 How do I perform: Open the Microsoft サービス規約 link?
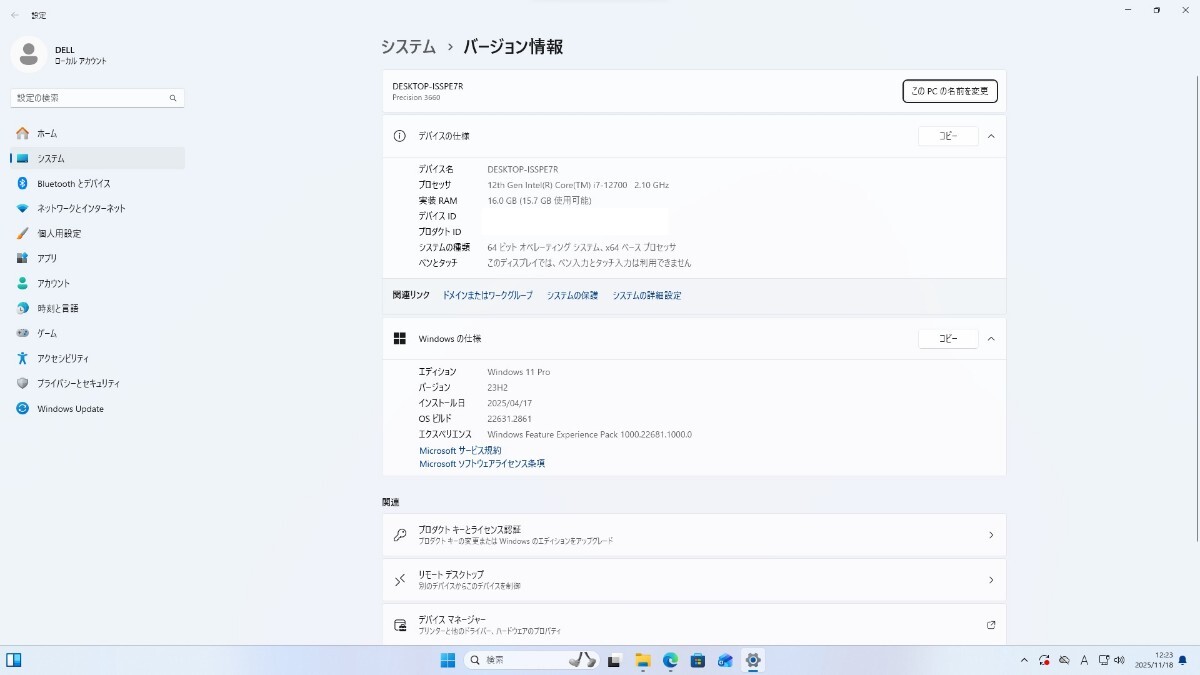(459, 450)
